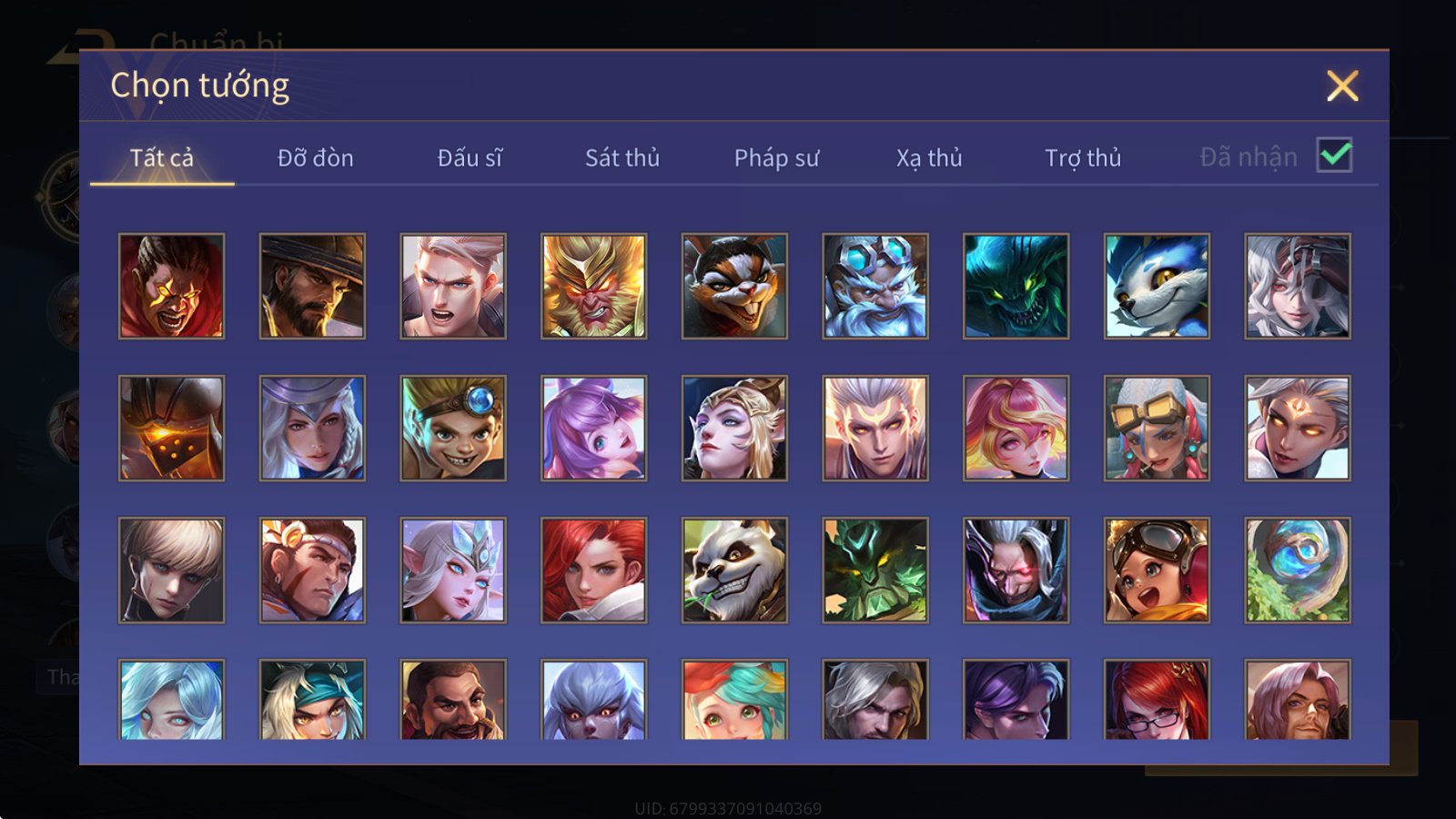This screenshot has width=1456, height=819.
Task: Close the Chọn tướng dialog
Action: point(1342,86)
